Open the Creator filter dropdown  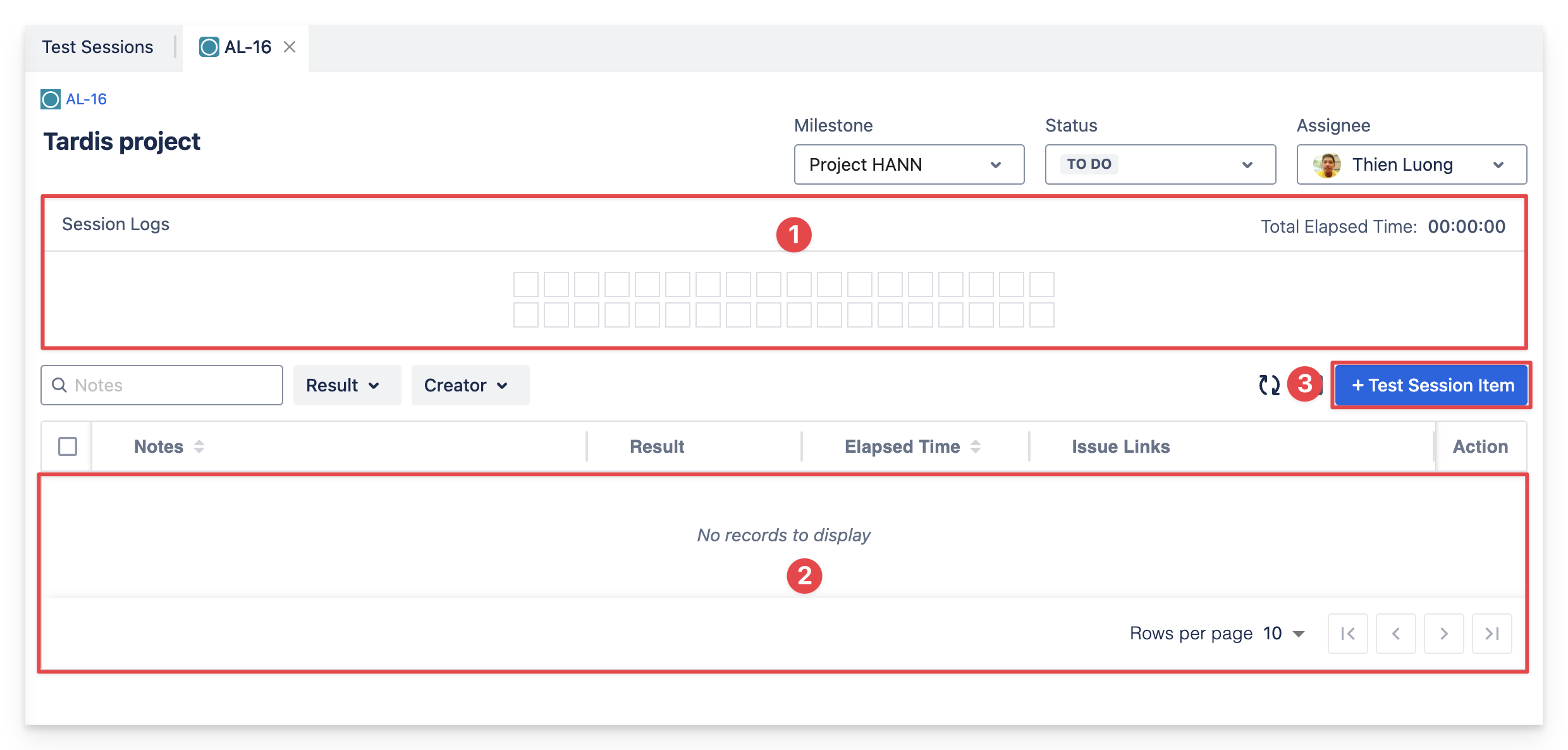[470, 385]
